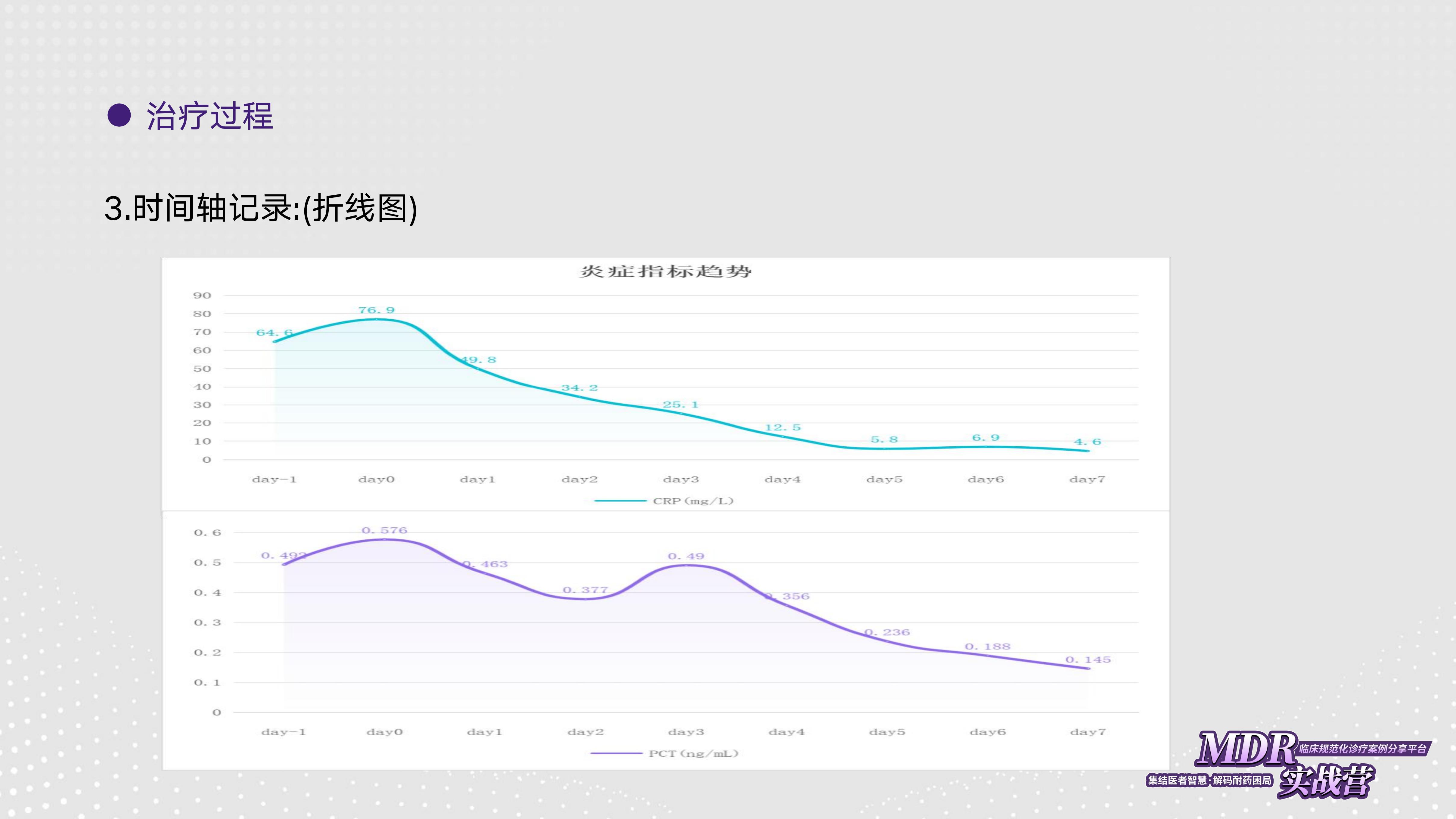Click the day5 axis label on PCT chart
Viewport: 1456px width, 819px height.
(x=887, y=732)
